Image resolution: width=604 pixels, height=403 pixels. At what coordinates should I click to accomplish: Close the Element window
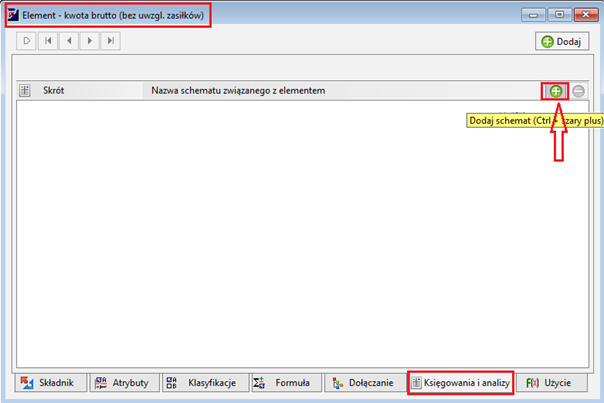[586, 15]
